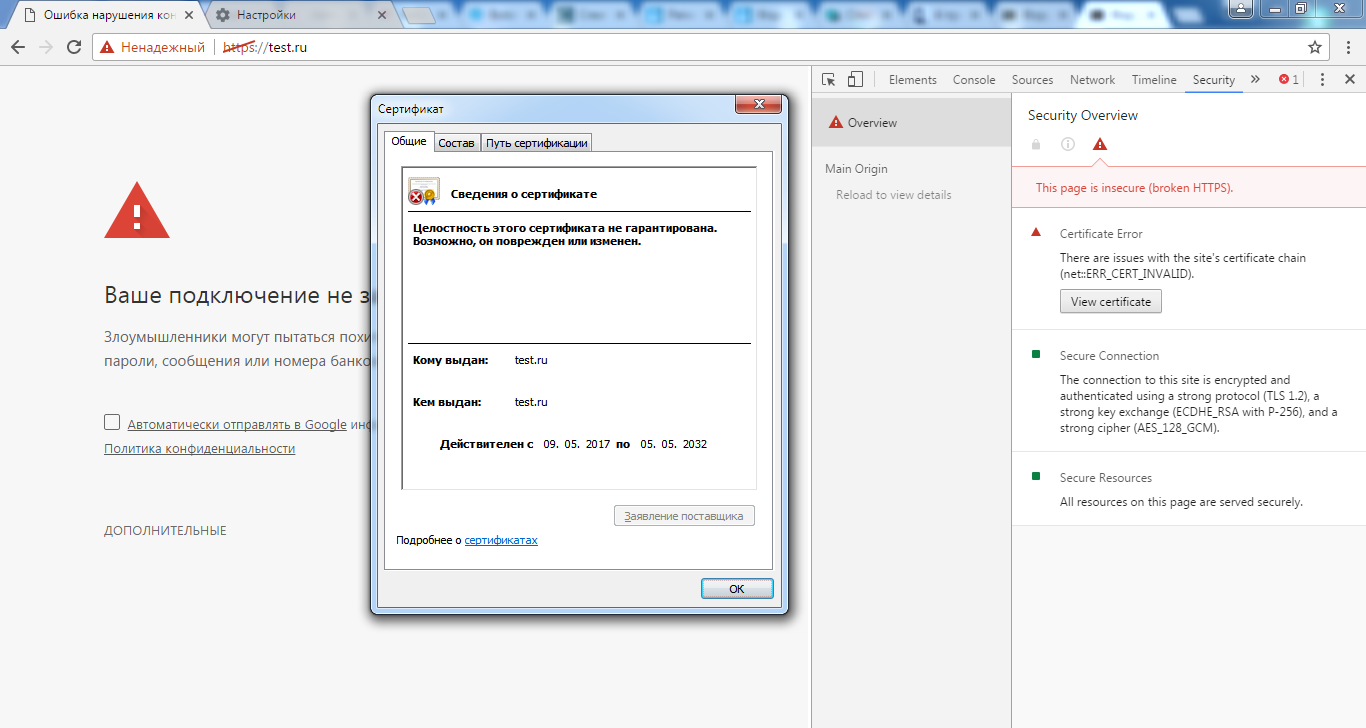Click the red warning triangle in Security Overview
Image resolution: width=1366 pixels, height=728 pixels.
click(1100, 144)
